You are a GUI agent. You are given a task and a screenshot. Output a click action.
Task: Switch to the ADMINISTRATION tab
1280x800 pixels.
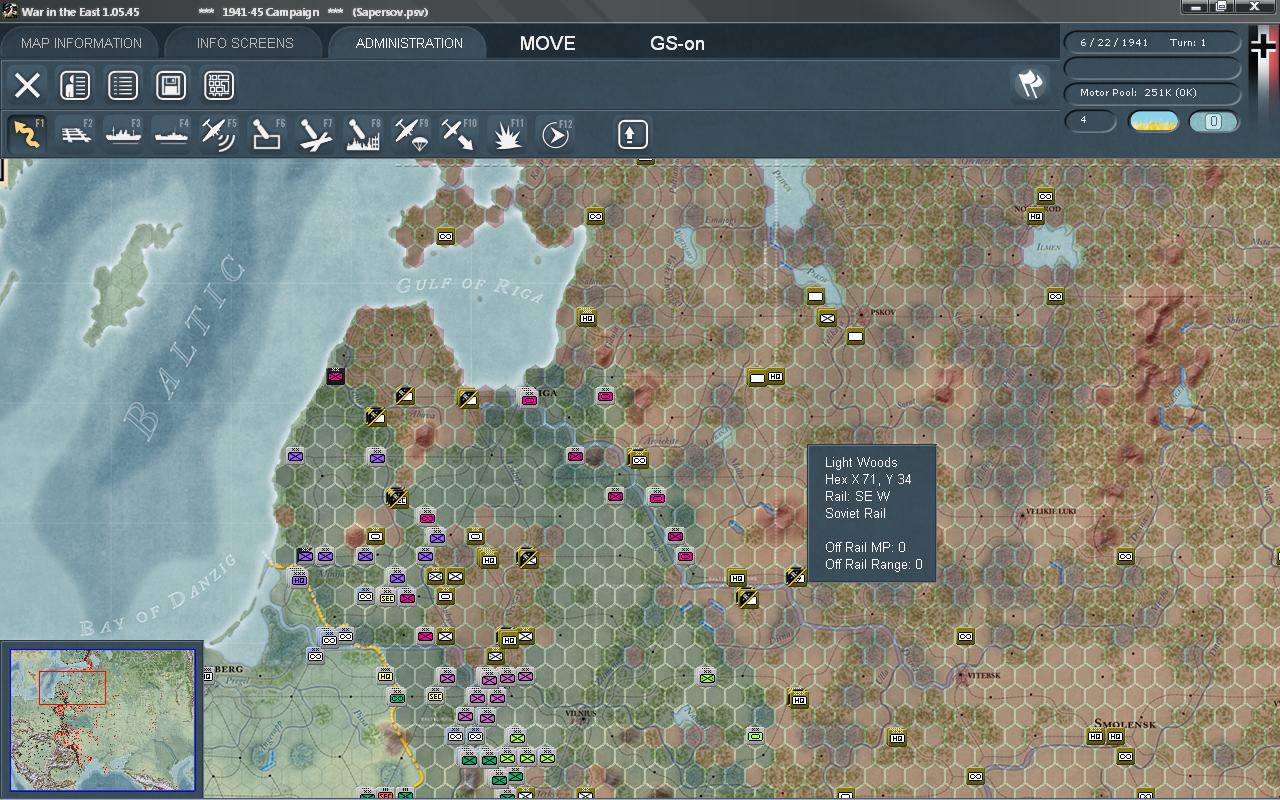(x=409, y=43)
